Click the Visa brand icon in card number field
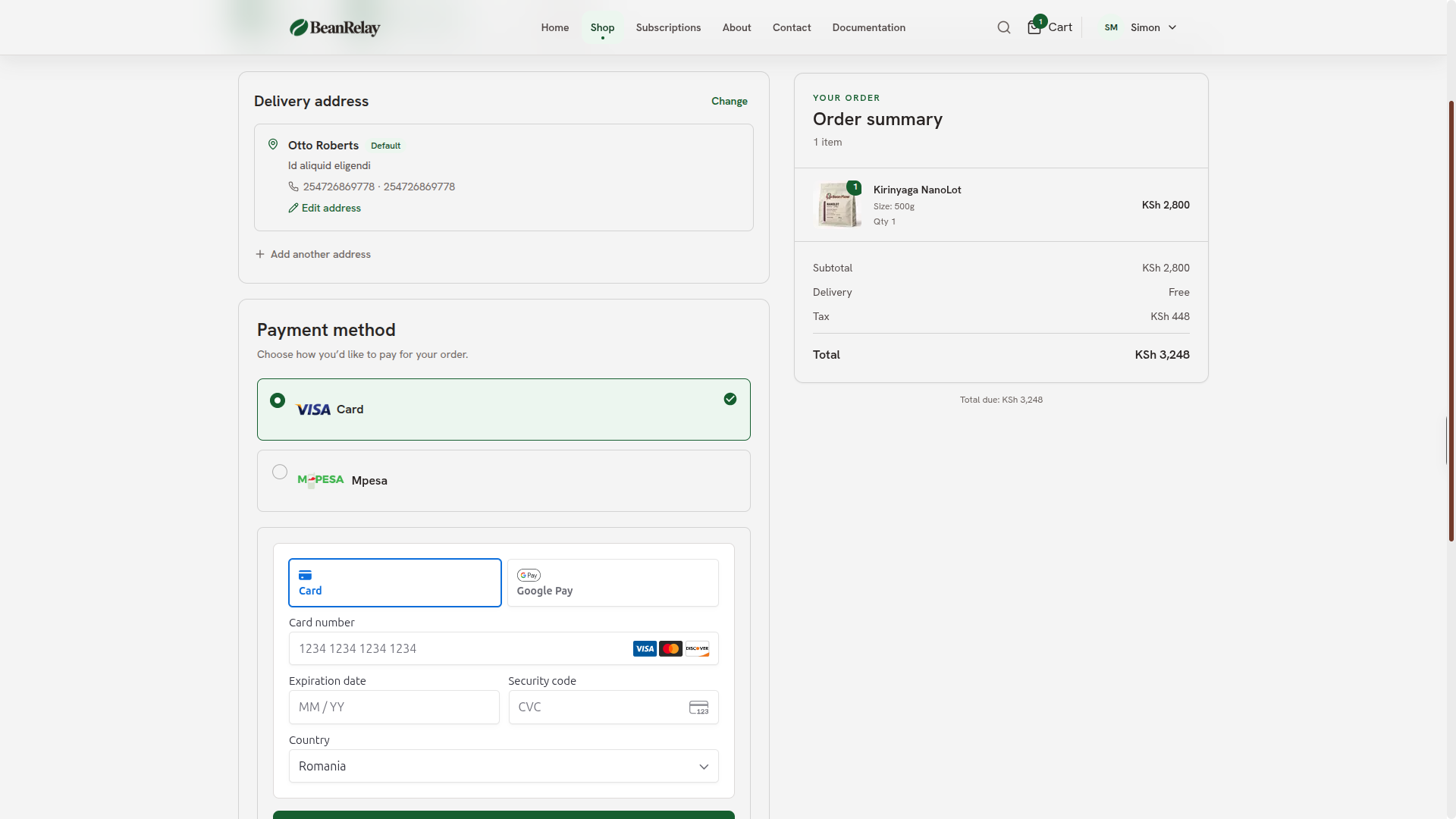This screenshot has width=1456, height=819. coord(645,648)
